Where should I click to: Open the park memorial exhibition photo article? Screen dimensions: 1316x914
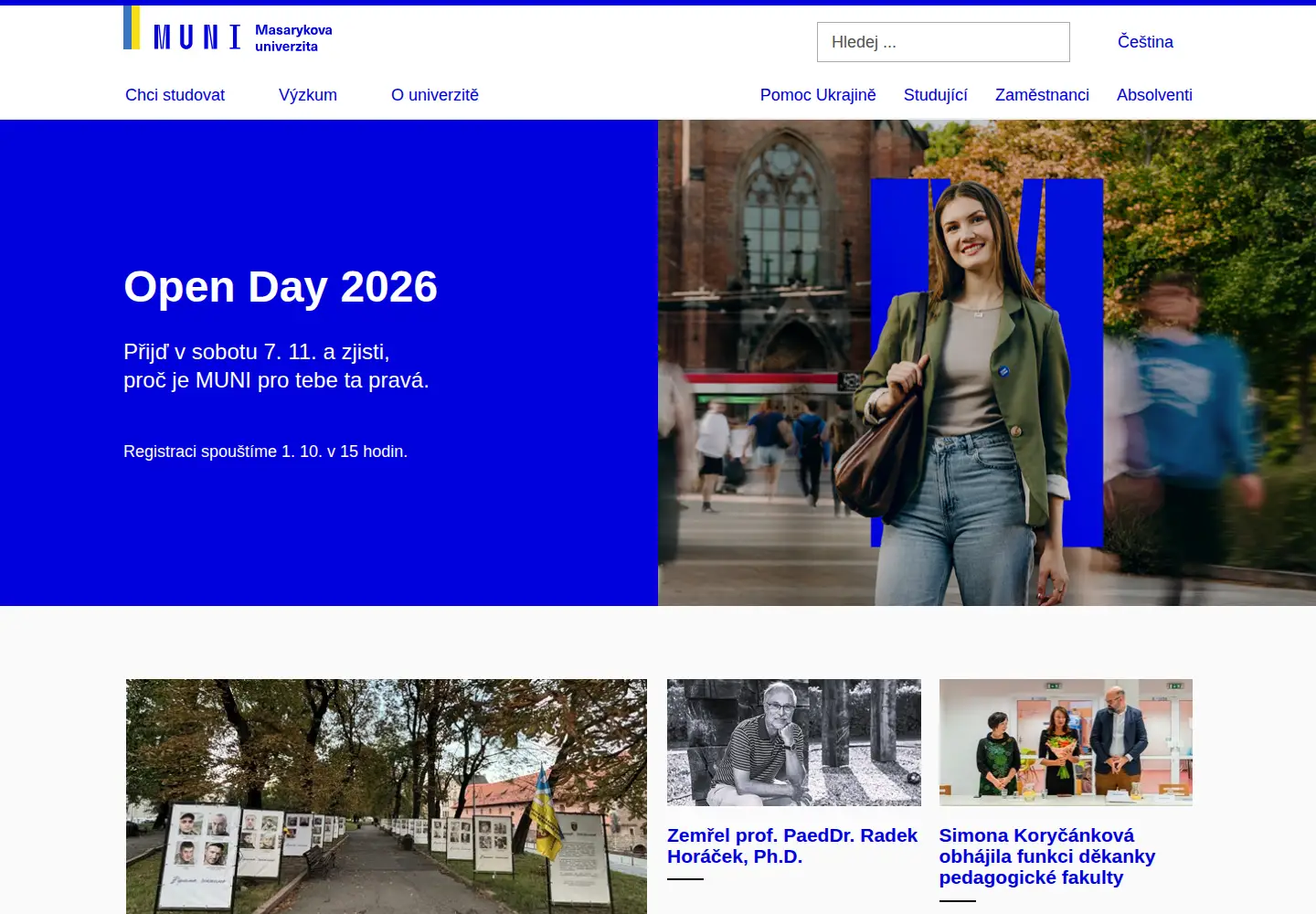[387, 796]
